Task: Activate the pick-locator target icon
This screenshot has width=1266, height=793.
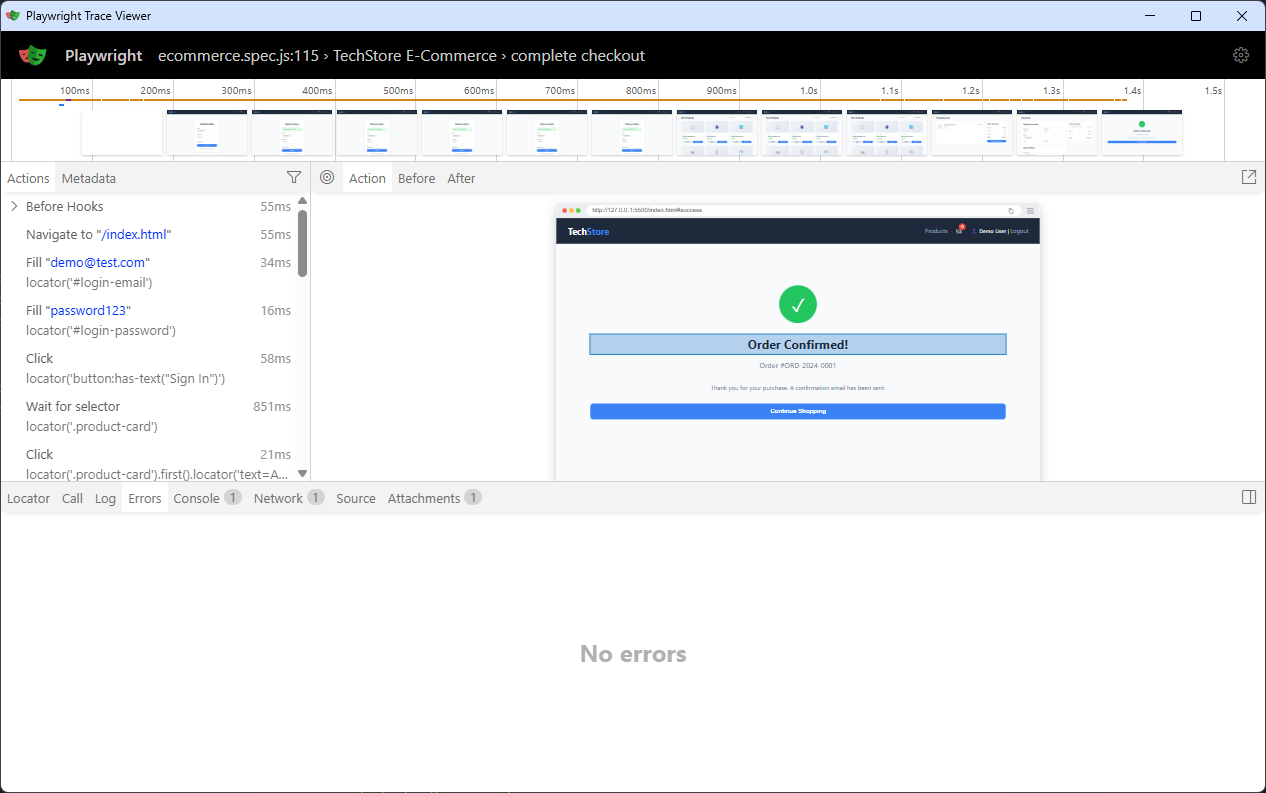Action: point(327,177)
